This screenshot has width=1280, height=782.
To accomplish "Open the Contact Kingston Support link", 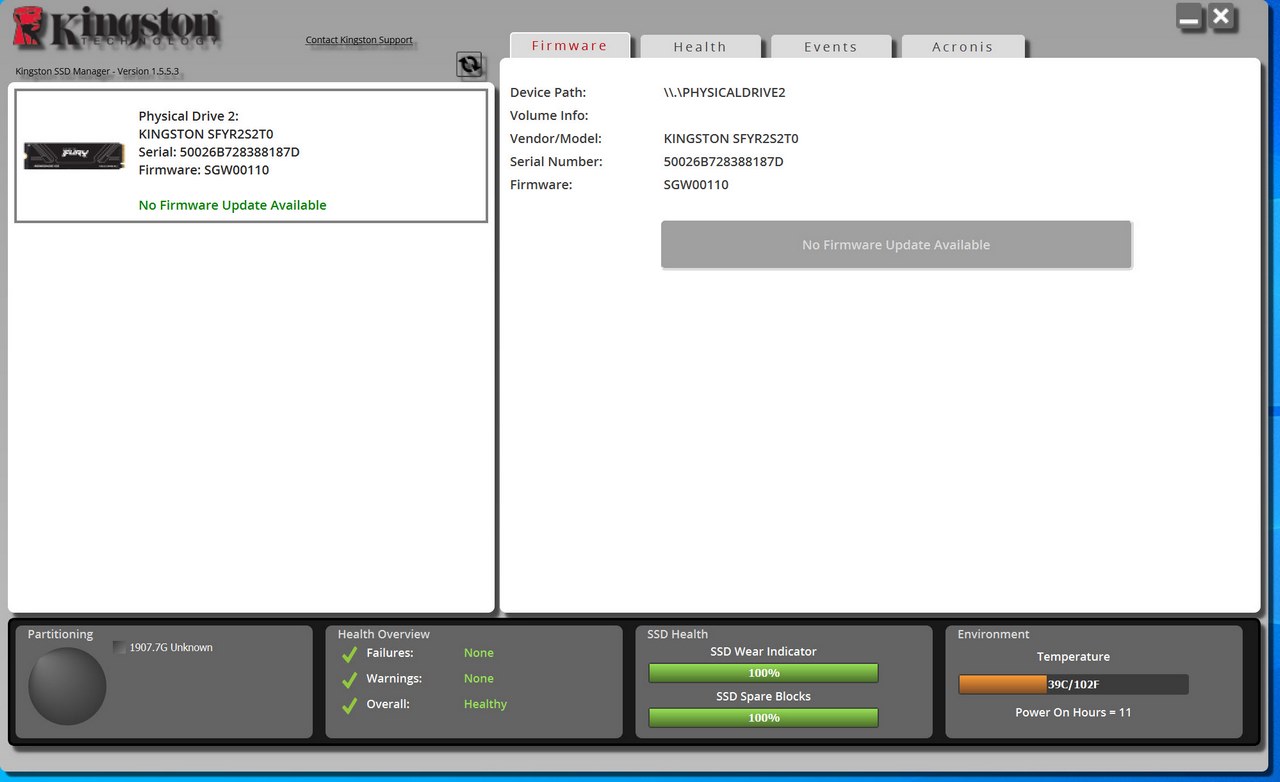I will tap(359, 40).
